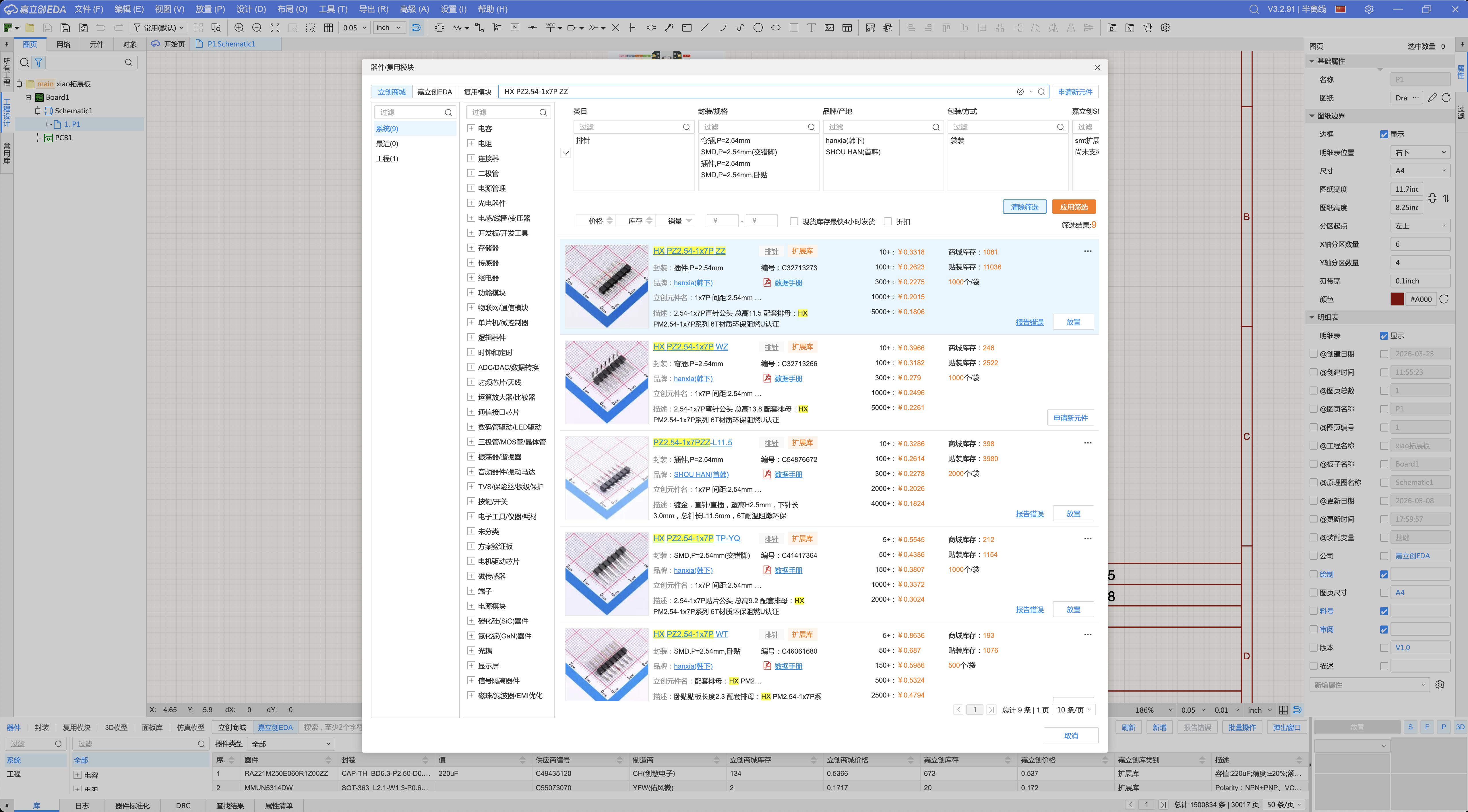Click the open folder toolbar icon

(30, 27)
